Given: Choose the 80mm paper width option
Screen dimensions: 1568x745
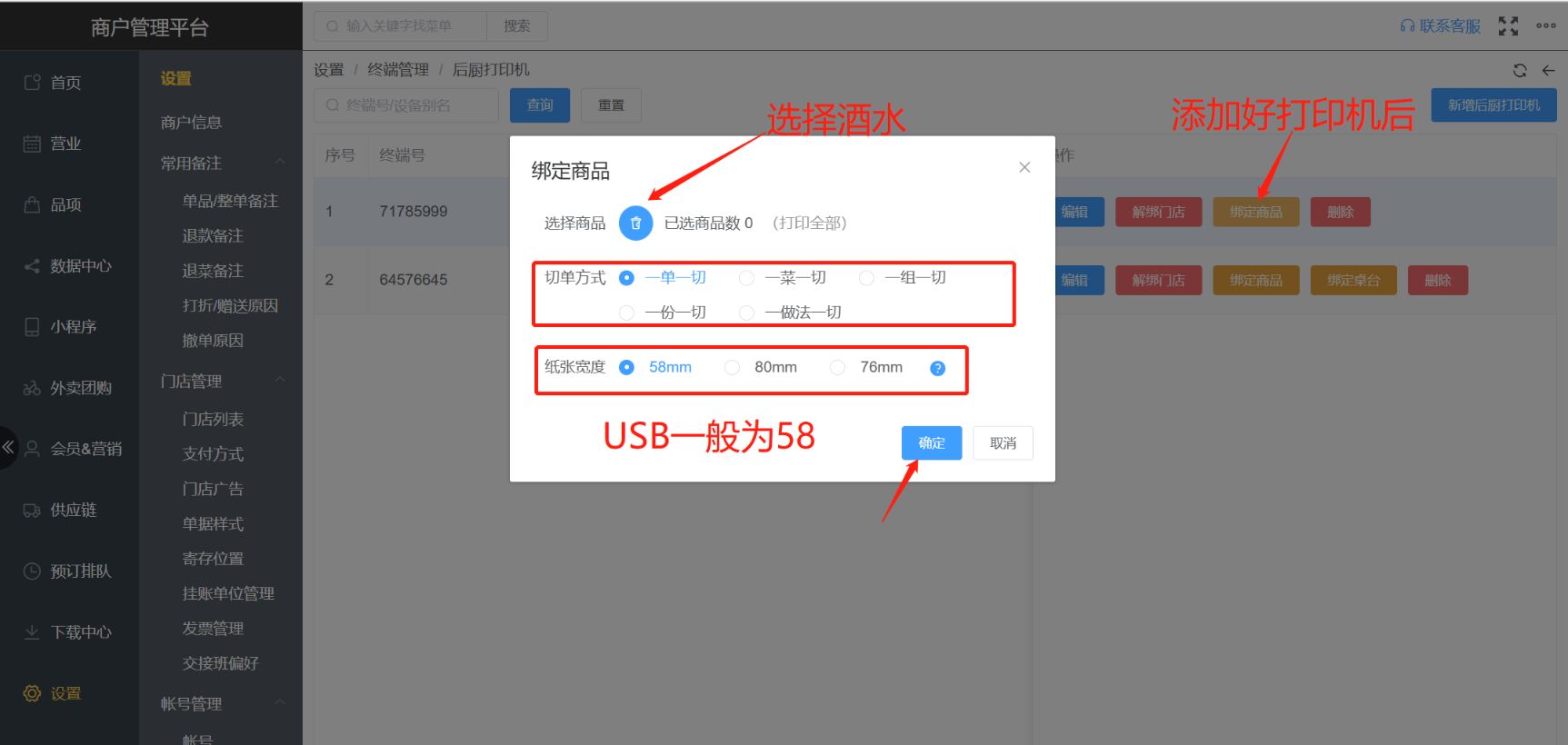Looking at the screenshot, I should pos(732,368).
